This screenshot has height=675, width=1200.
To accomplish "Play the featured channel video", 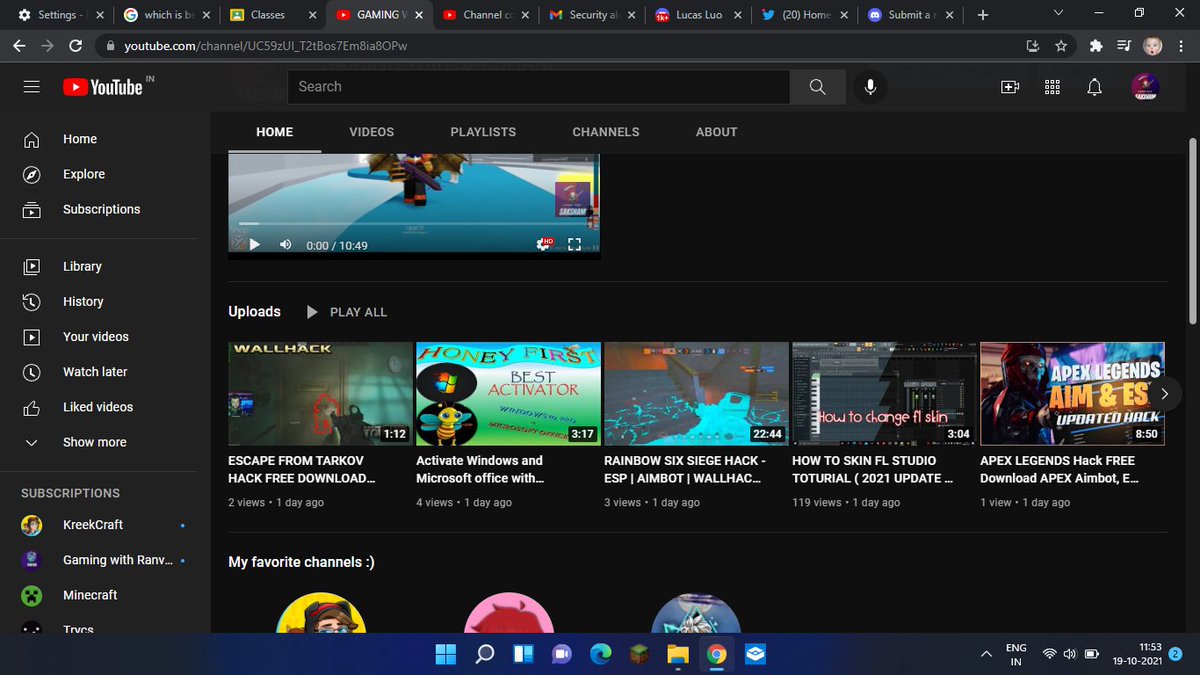I will [x=254, y=244].
